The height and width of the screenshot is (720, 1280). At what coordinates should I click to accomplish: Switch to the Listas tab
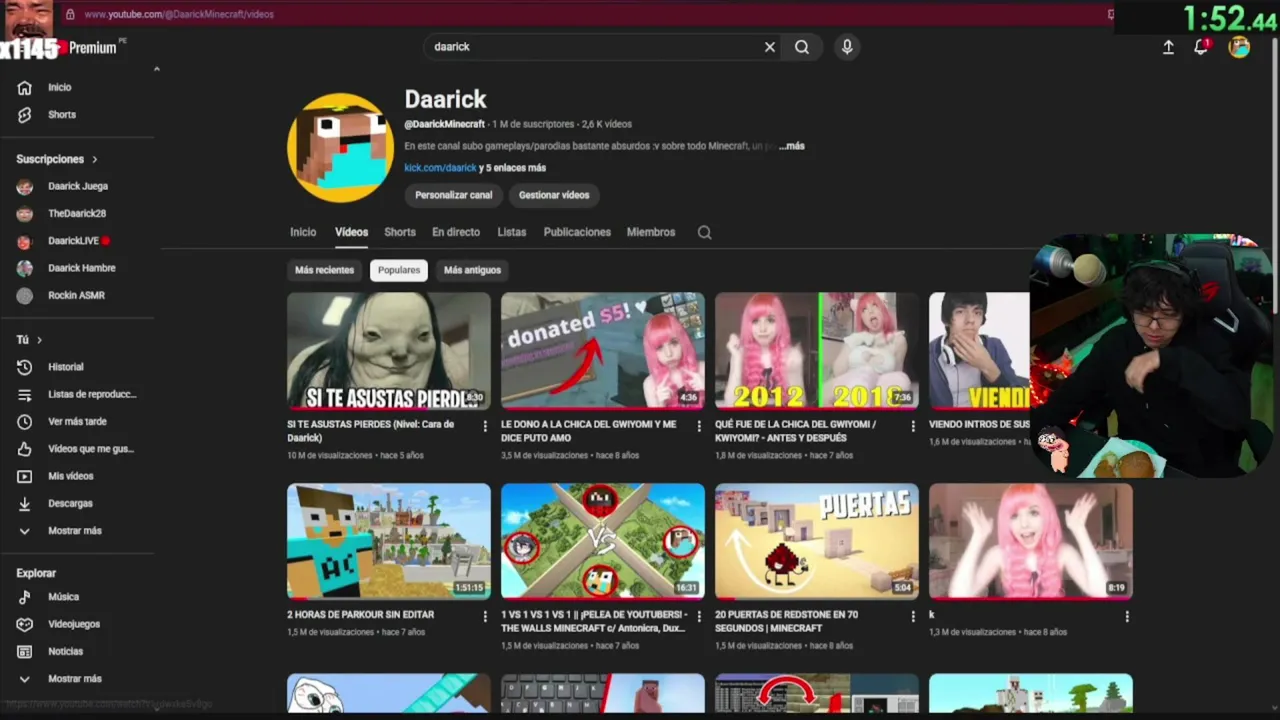pyautogui.click(x=511, y=232)
